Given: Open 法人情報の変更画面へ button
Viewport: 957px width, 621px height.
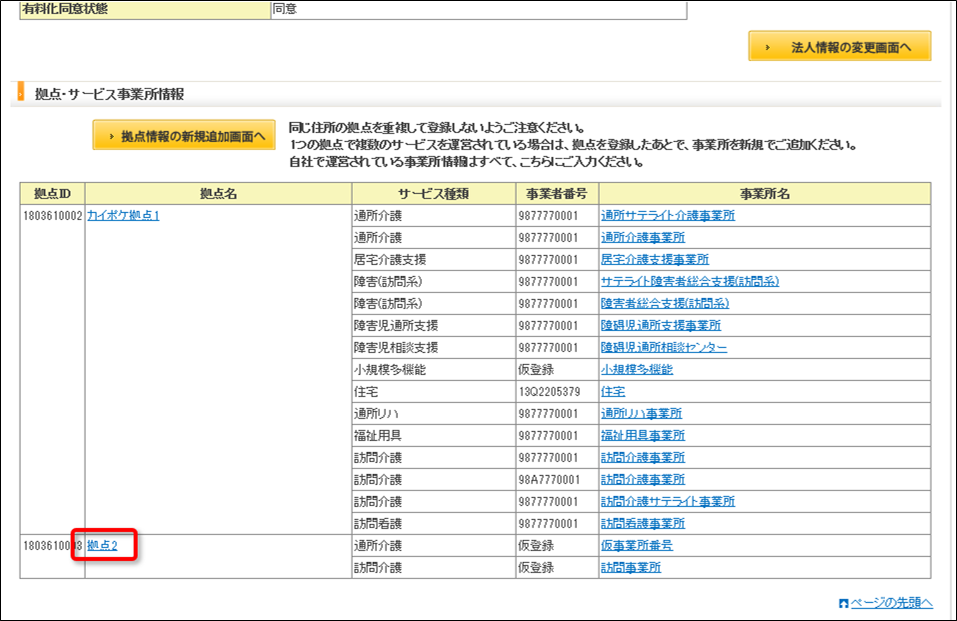Looking at the screenshot, I should pos(840,46).
